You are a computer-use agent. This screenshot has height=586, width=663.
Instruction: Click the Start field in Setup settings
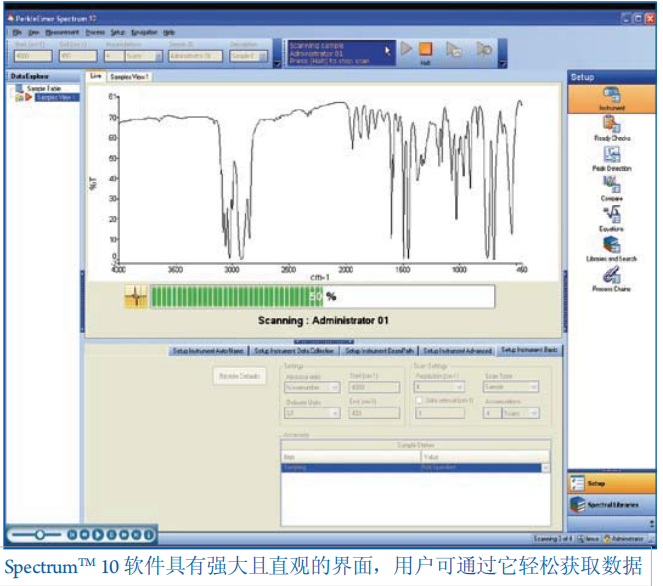click(374, 387)
